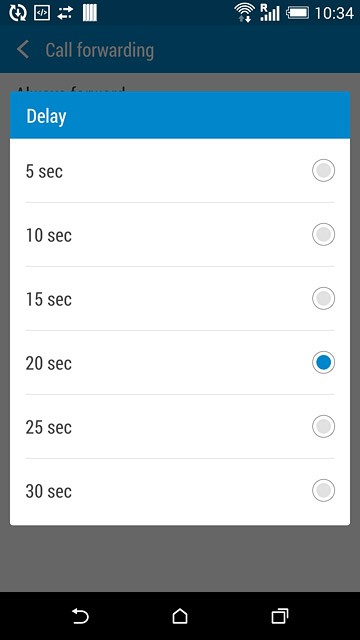Tap the Delay dialog header
The height and width of the screenshot is (640, 360).
180,115
